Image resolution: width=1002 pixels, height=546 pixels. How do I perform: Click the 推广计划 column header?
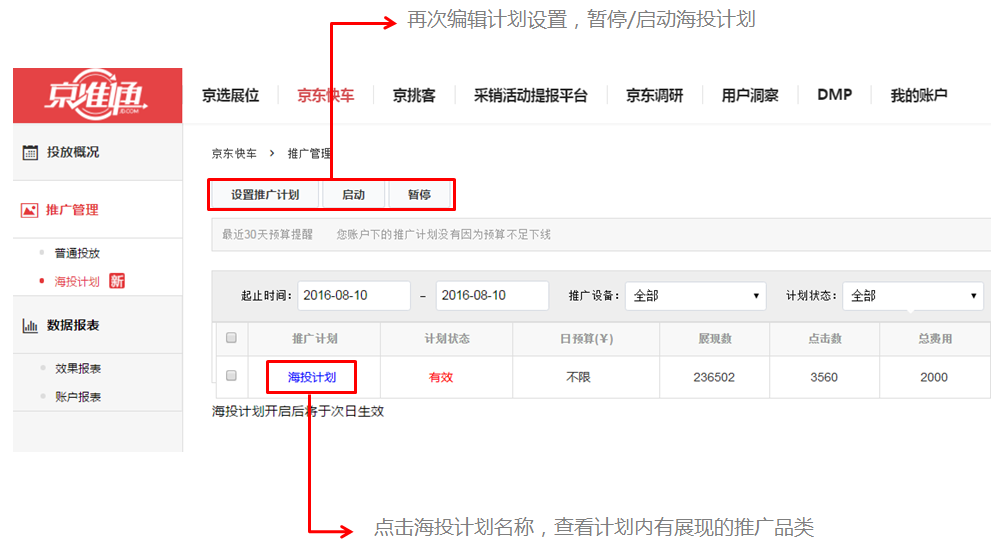(x=314, y=339)
